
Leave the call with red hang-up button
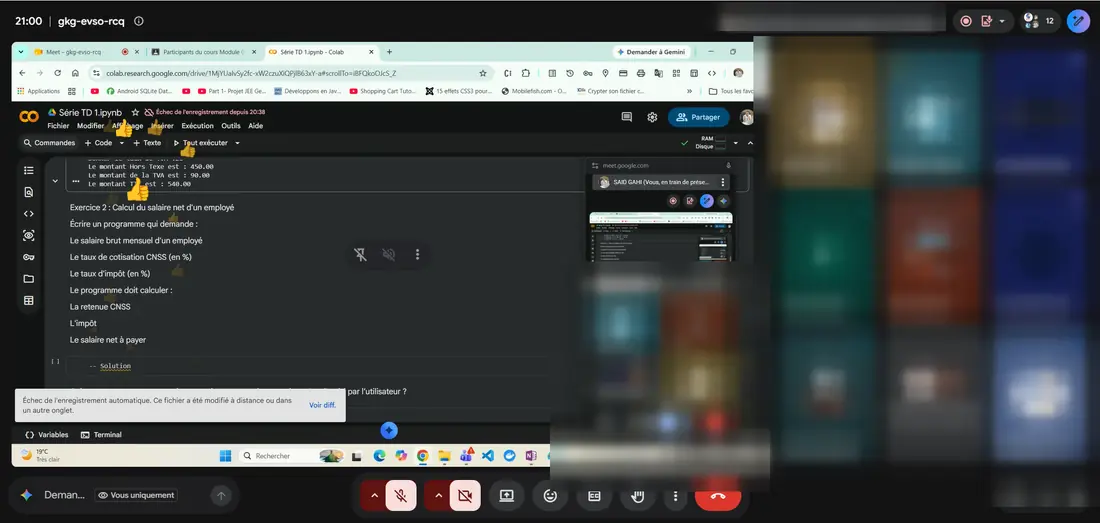718,496
